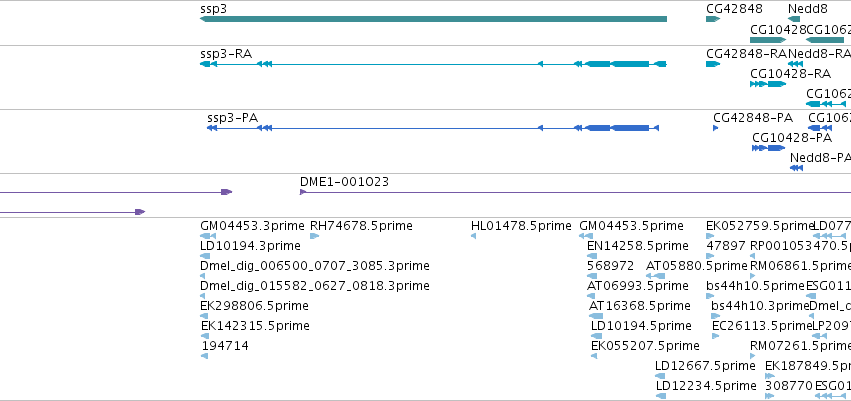Select the GM04453.5prime EST
Image resolution: width=851 pixels, height=401 pixels.
[x=586, y=236]
